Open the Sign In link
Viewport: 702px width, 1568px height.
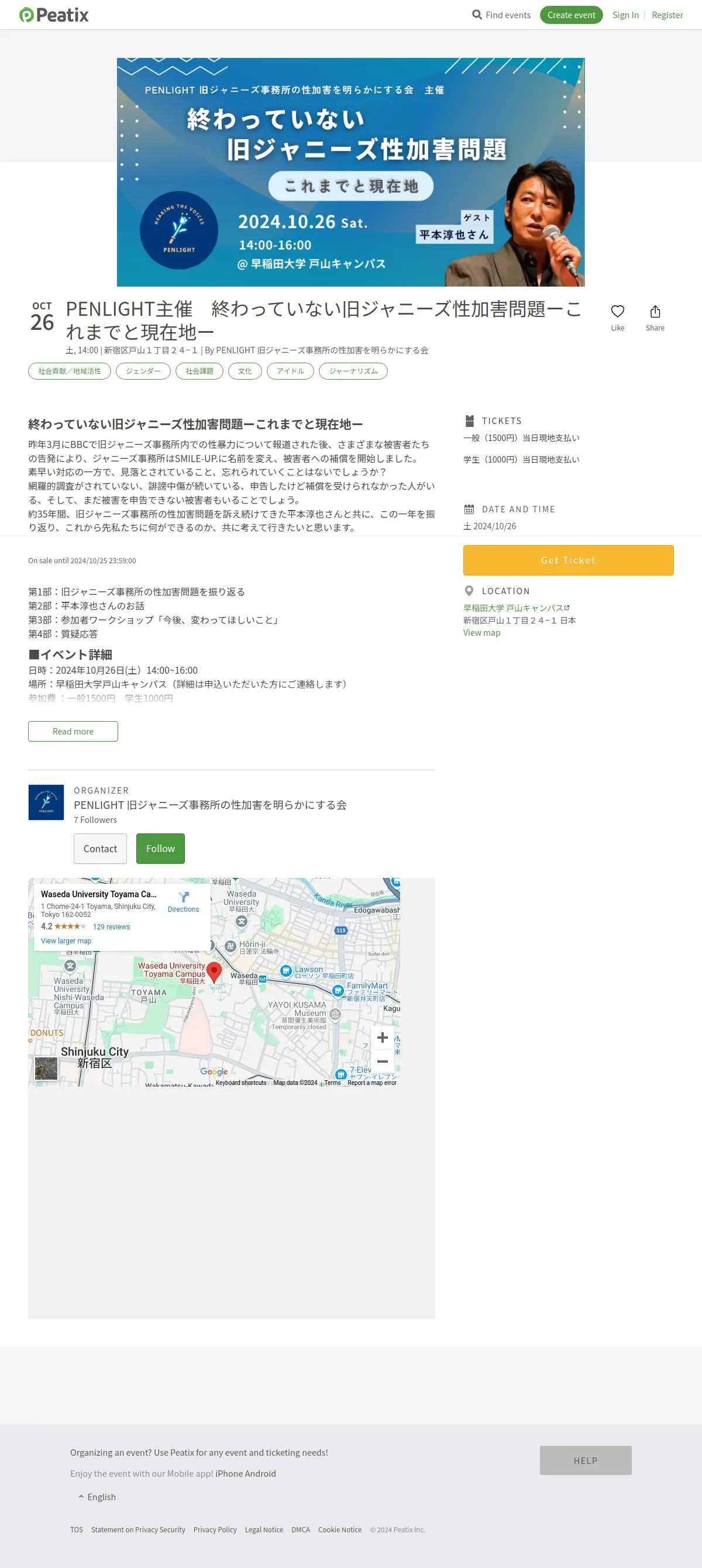[625, 15]
